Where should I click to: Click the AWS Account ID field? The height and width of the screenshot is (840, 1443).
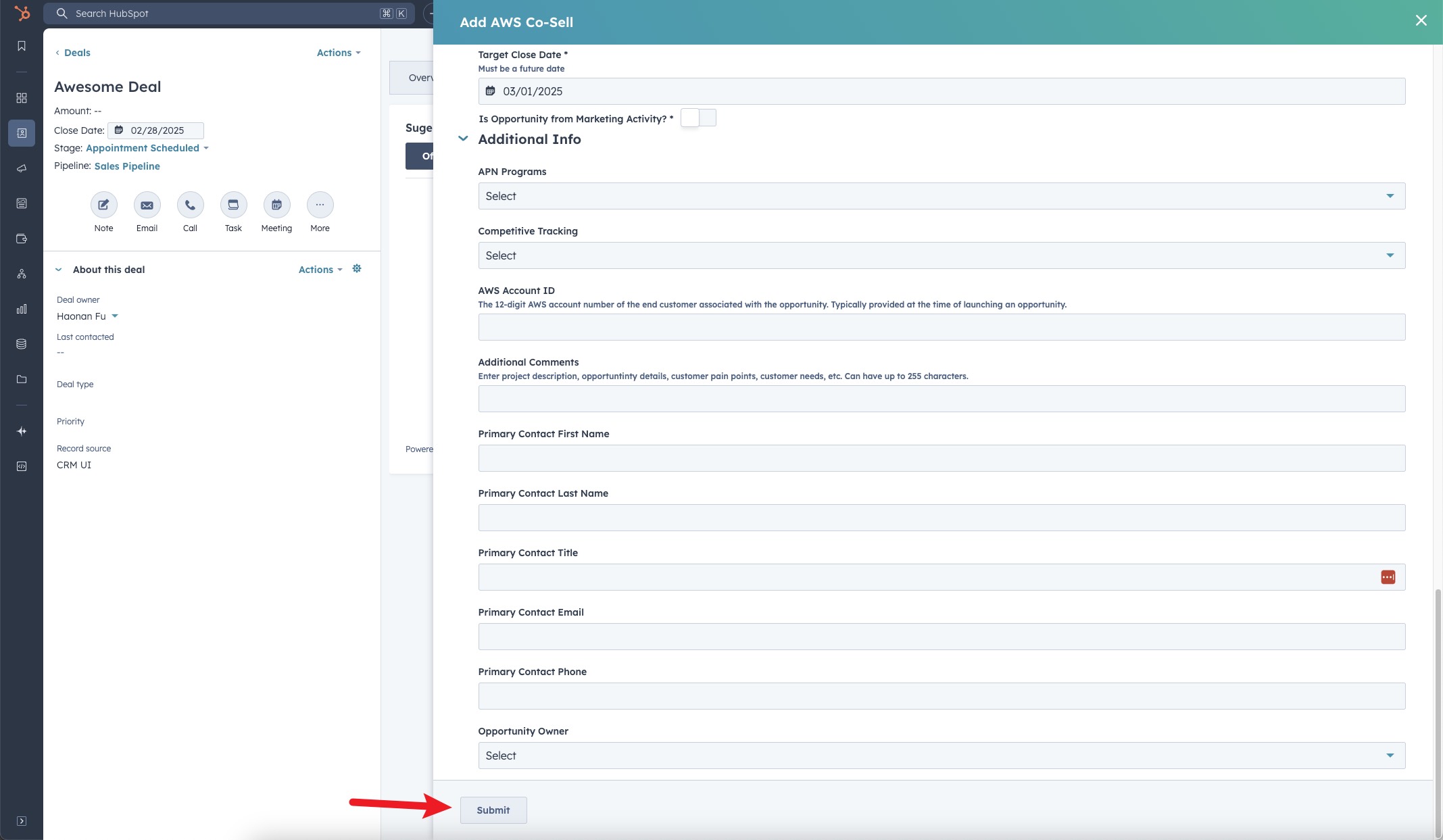941,327
